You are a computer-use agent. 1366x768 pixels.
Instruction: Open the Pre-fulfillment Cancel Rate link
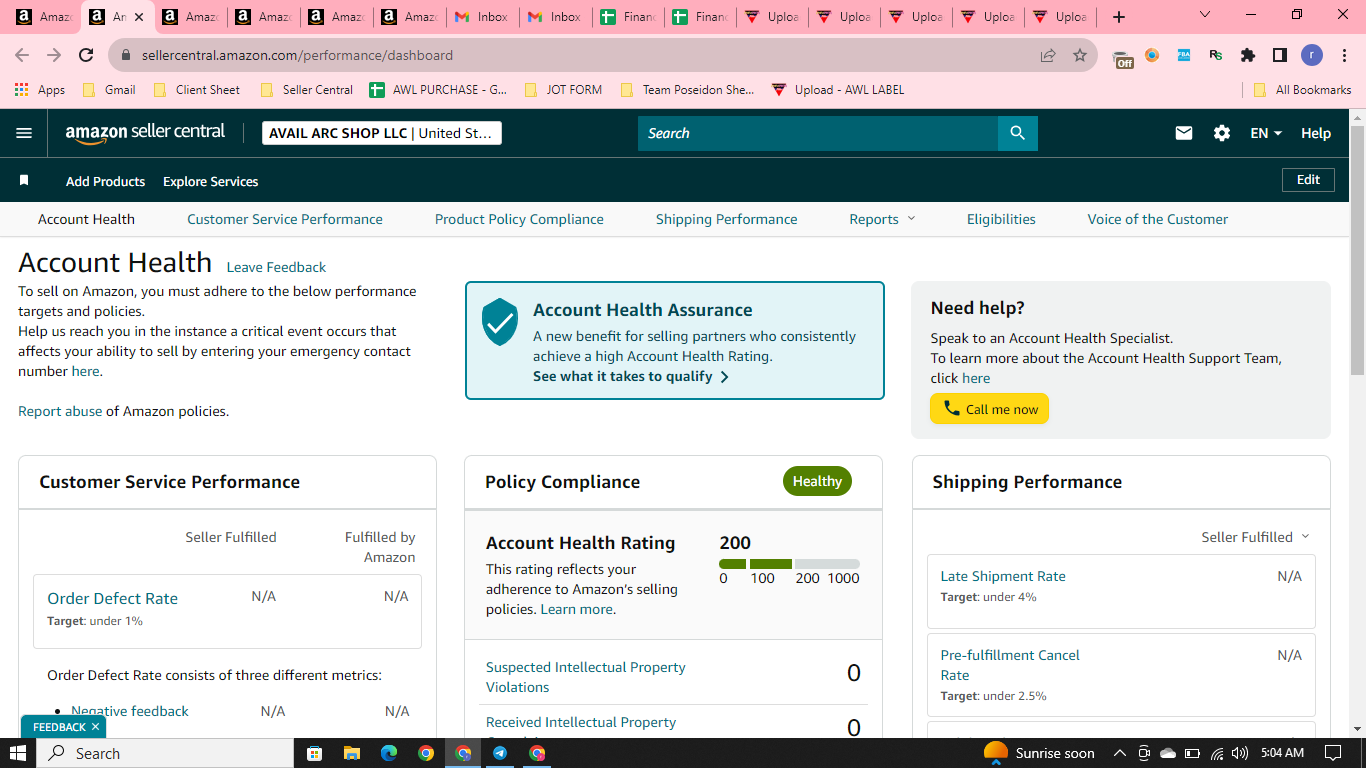[x=1010, y=665]
